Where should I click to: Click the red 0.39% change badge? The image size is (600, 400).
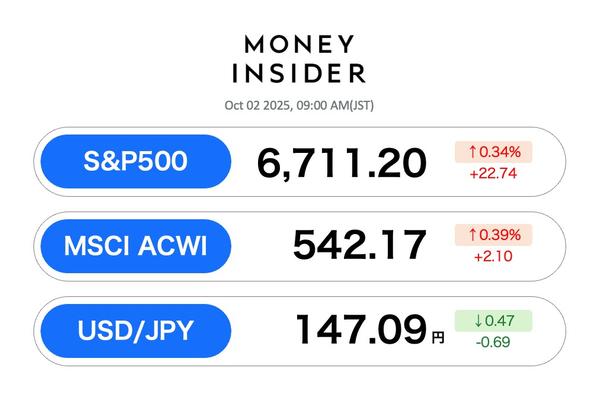(x=495, y=235)
